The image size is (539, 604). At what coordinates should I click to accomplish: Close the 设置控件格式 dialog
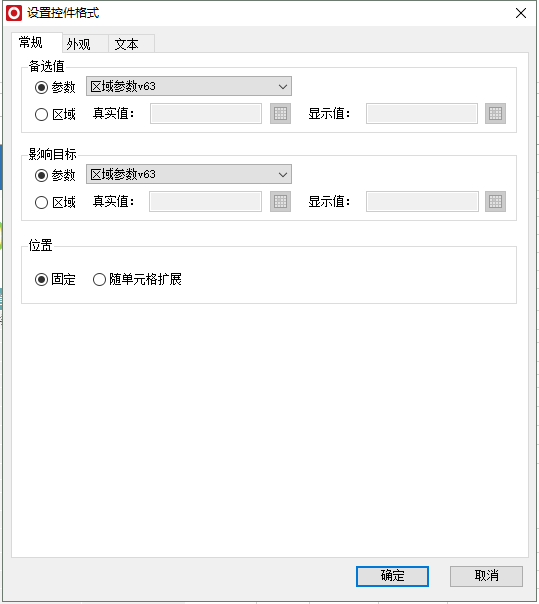click(521, 13)
